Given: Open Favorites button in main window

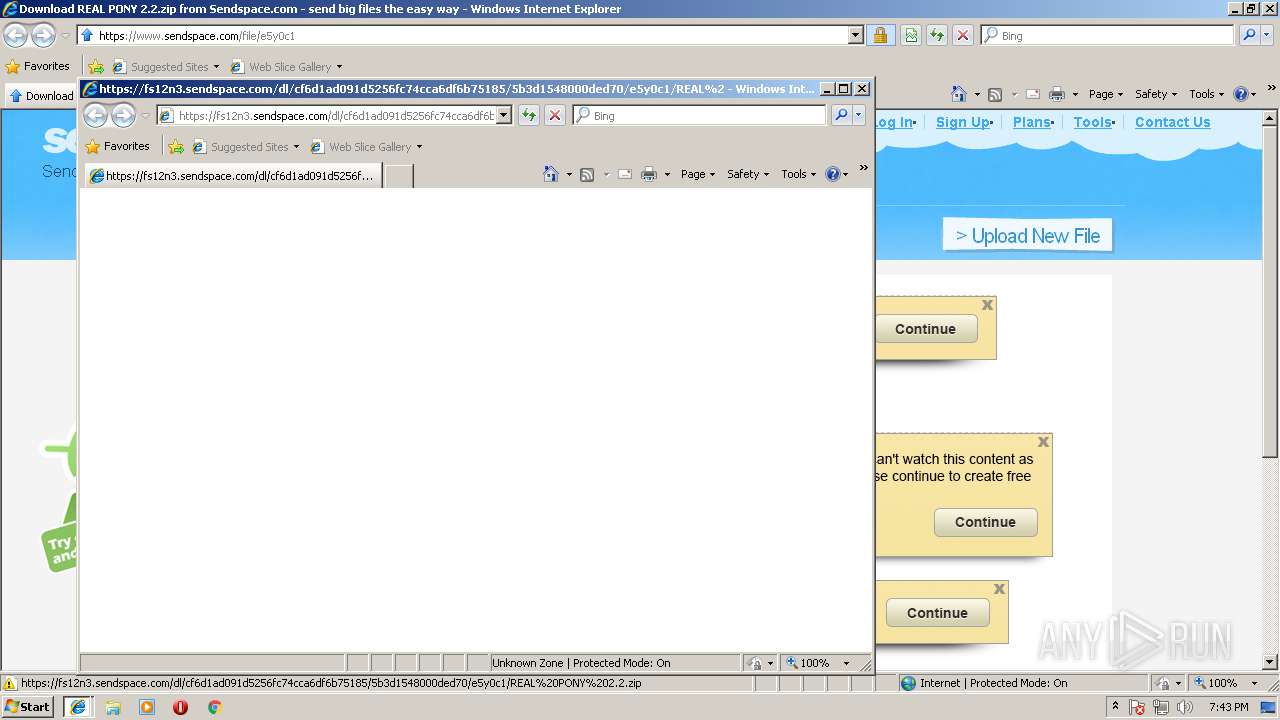Looking at the screenshot, I should tap(37, 66).
